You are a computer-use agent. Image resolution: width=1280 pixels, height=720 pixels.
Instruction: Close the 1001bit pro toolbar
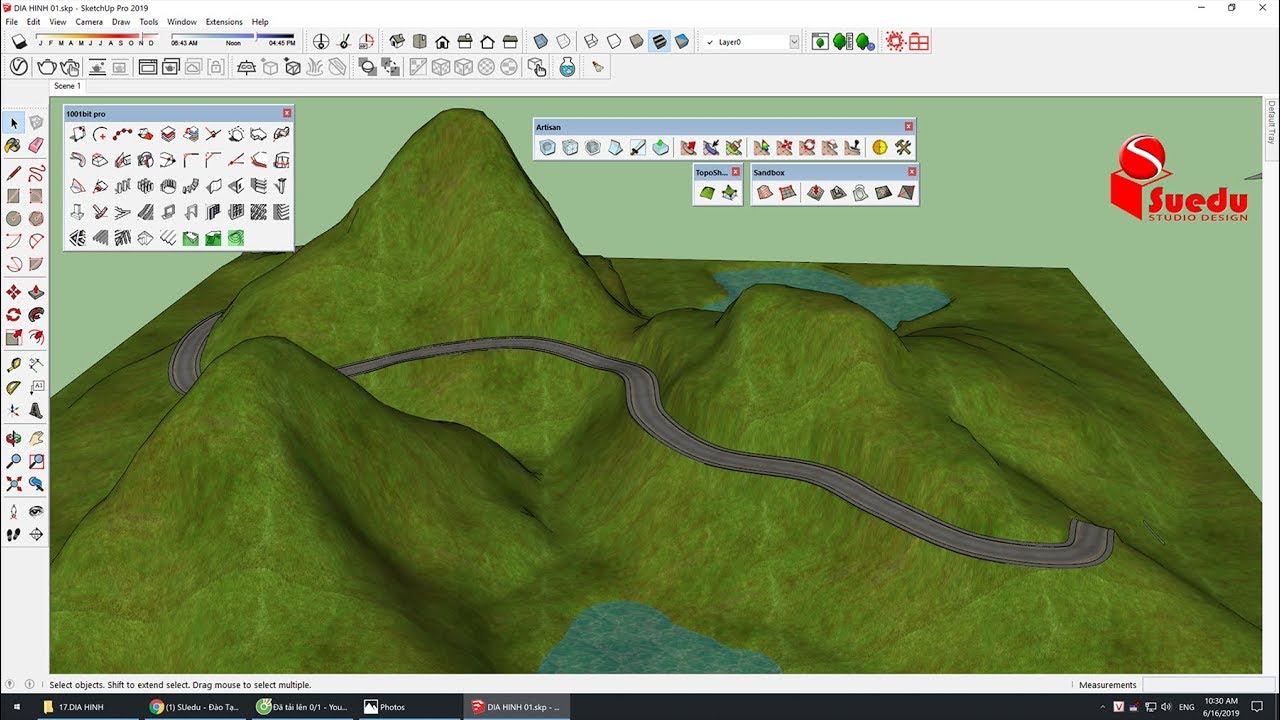[287, 114]
